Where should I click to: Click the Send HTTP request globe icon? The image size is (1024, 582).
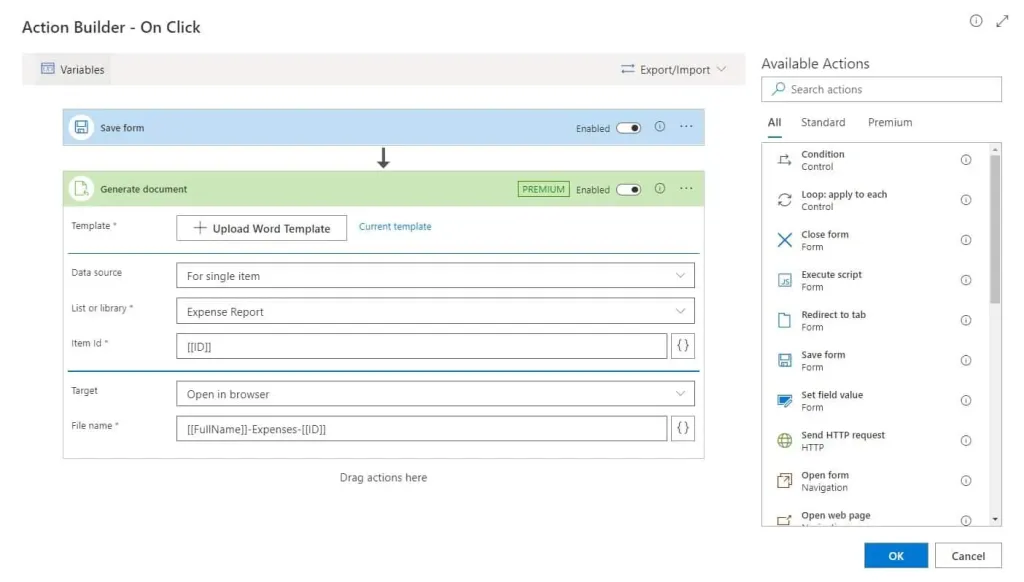(x=785, y=441)
